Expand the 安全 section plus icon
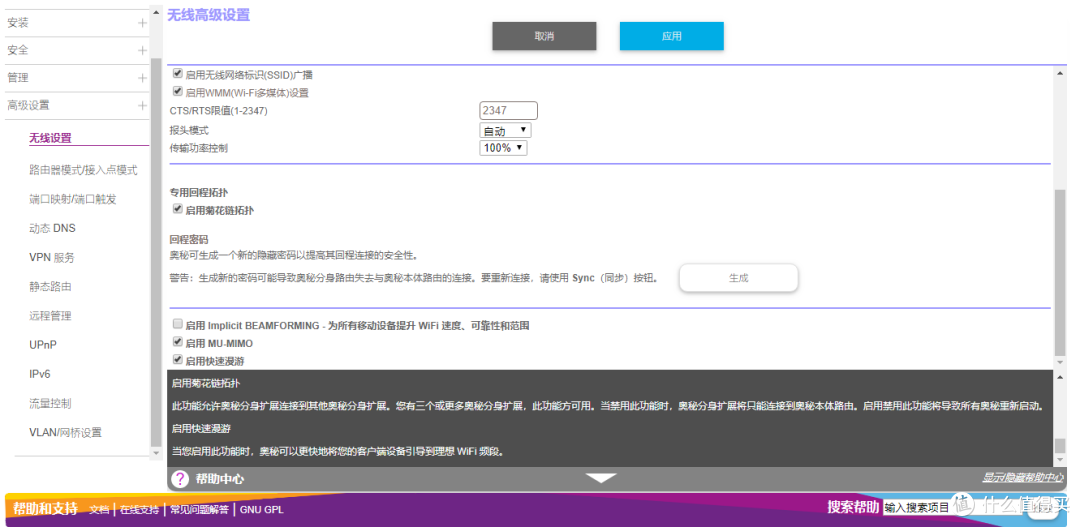The image size is (1080, 527). tap(142, 50)
